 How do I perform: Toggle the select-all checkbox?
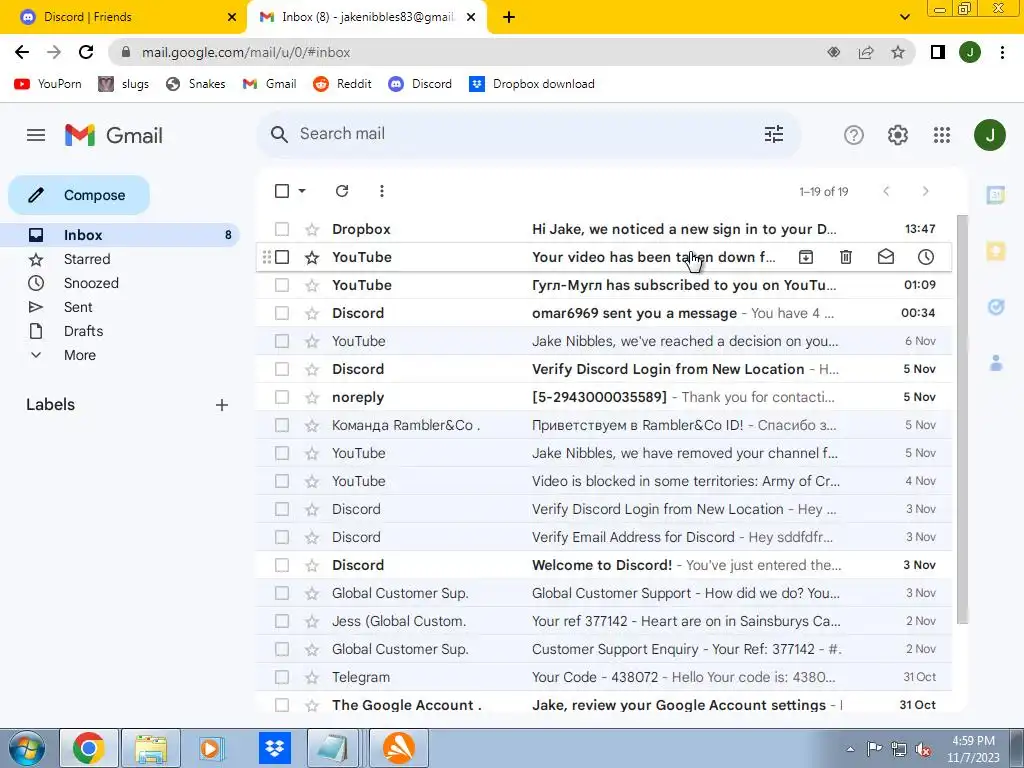tap(281, 191)
